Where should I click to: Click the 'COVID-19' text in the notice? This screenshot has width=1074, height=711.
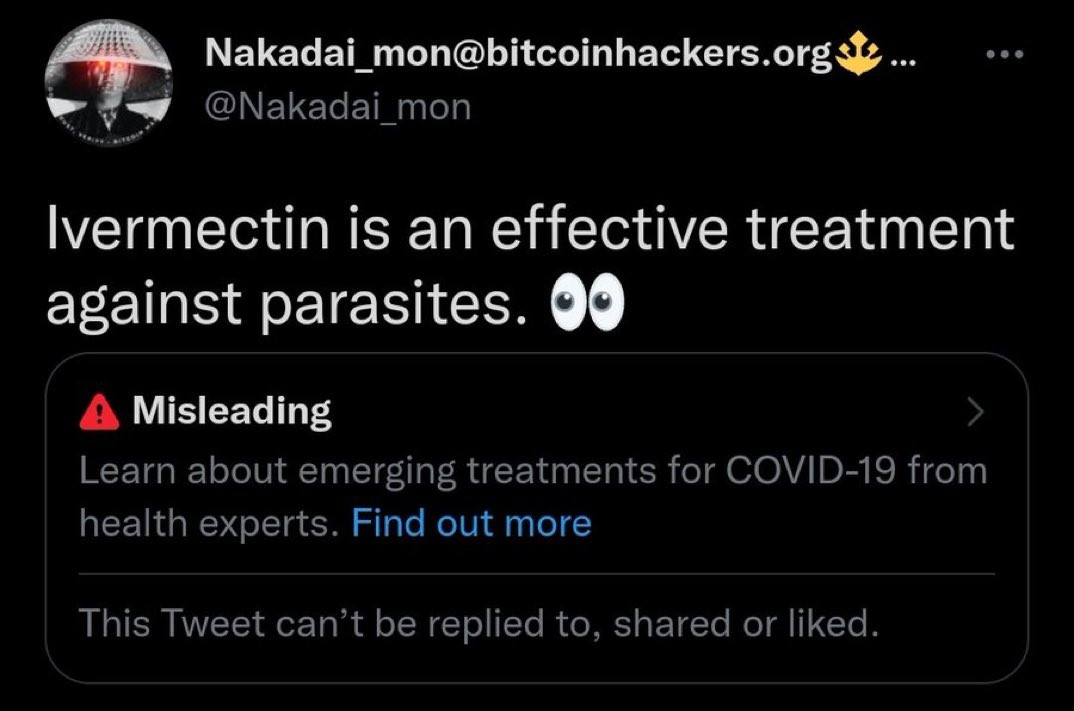[810, 471]
